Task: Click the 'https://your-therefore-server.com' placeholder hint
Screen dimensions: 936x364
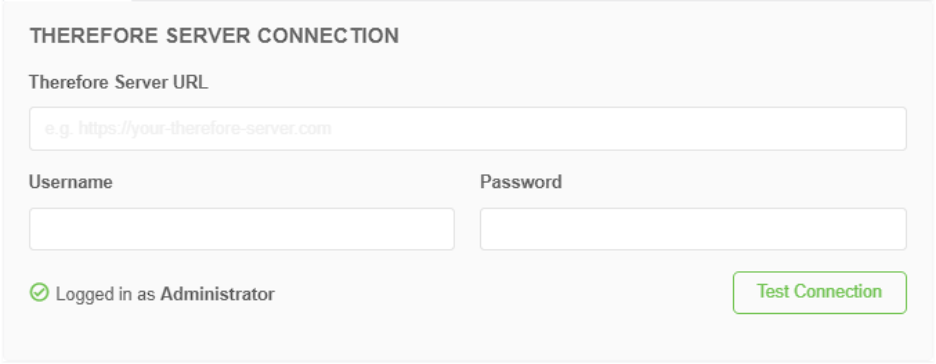Action: click(205, 129)
